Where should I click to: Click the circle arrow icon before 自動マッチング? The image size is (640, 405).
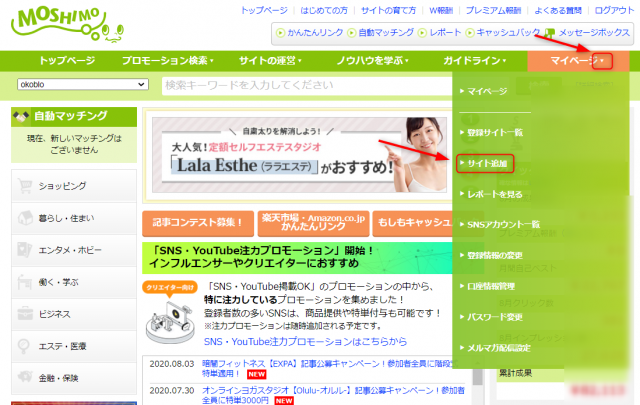[351, 33]
